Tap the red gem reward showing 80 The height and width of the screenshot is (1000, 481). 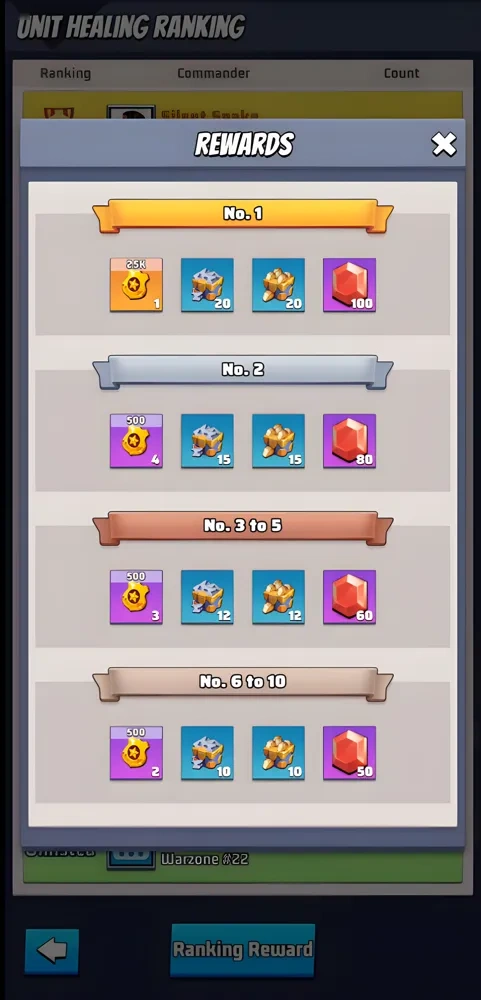pyautogui.click(x=350, y=441)
